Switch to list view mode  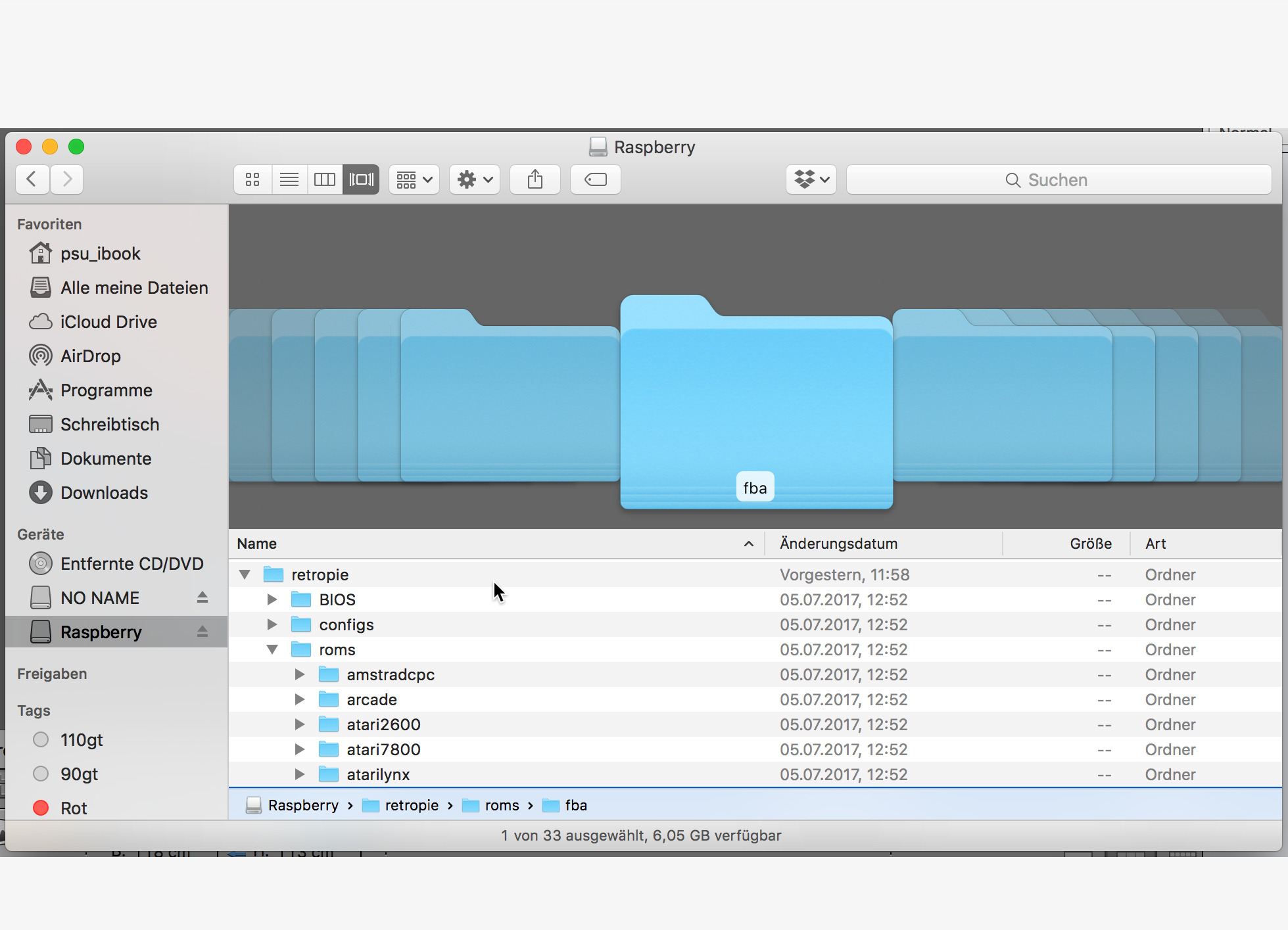[289, 179]
